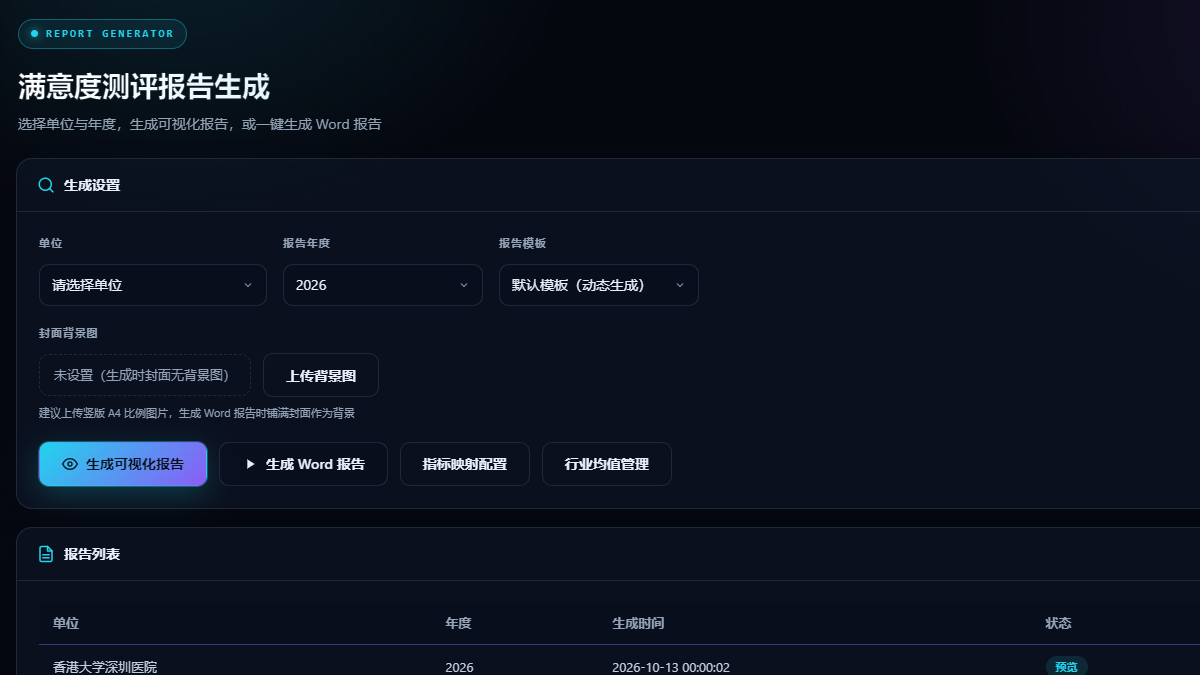Image resolution: width=1200 pixels, height=675 pixels.
Task: Click the 单位 column header in table
Action: [x=66, y=623]
